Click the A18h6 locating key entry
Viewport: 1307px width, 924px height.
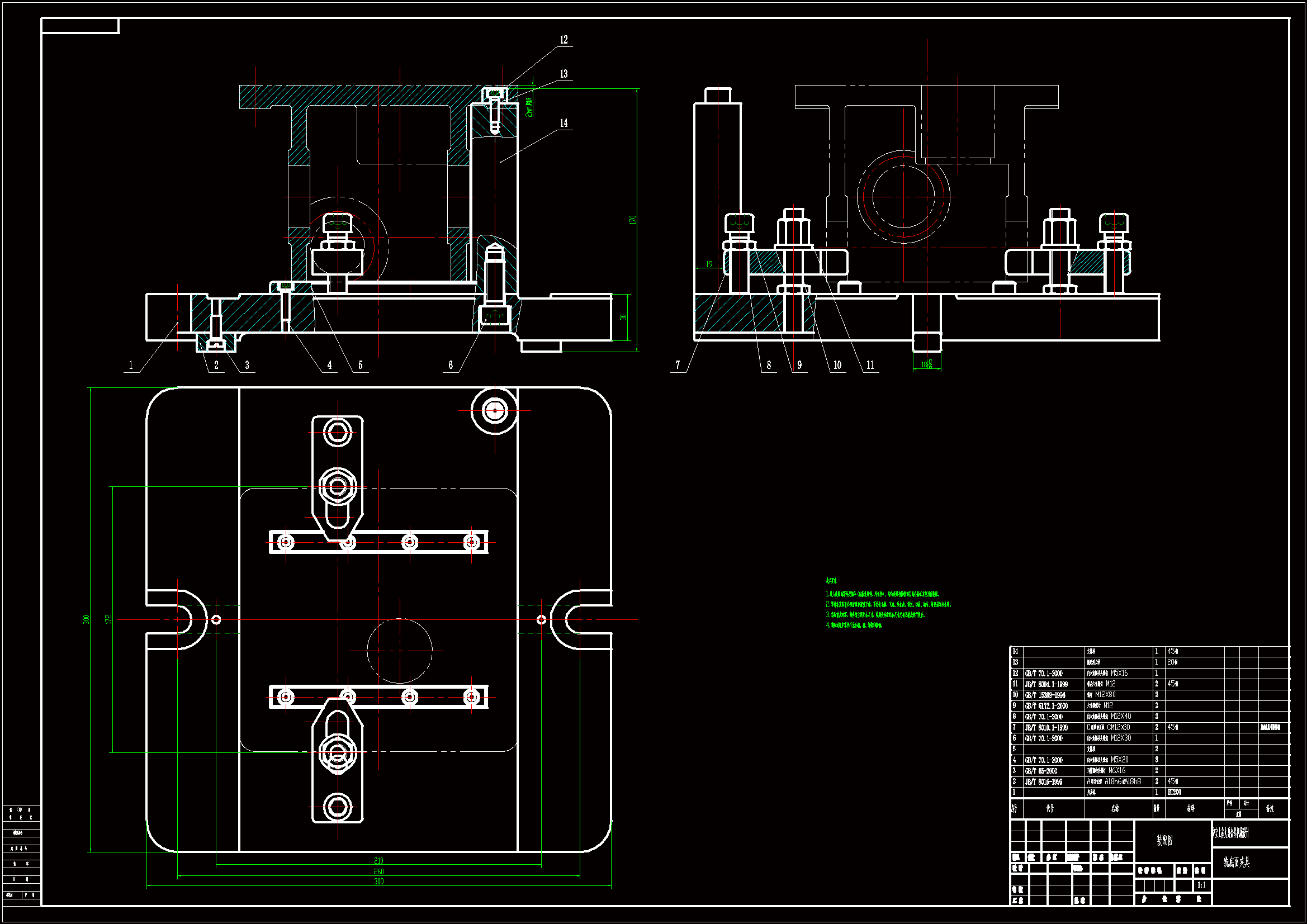coord(1114,781)
